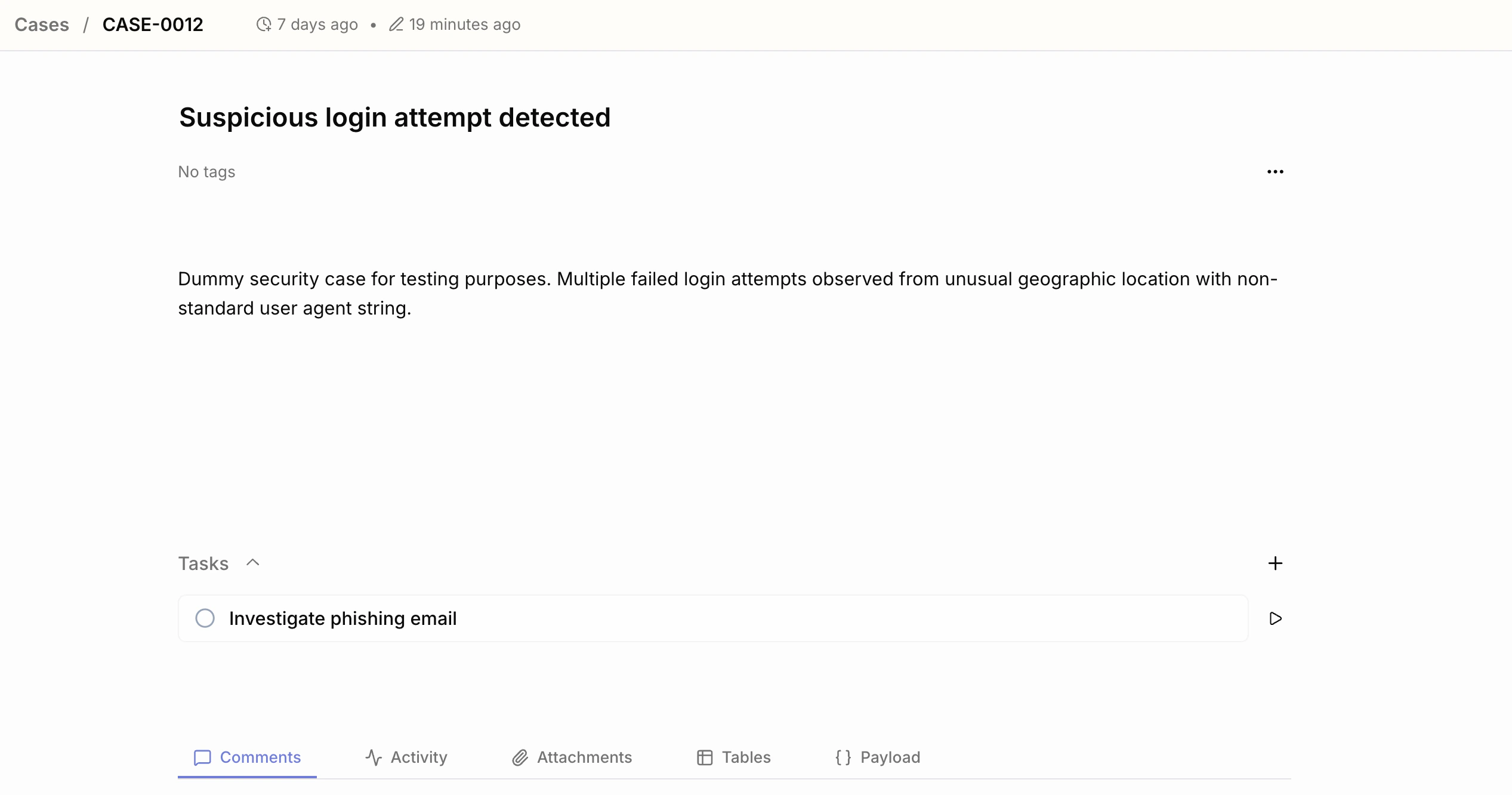
Task: Click the waveform icon on Activity tab
Action: click(372, 757)
